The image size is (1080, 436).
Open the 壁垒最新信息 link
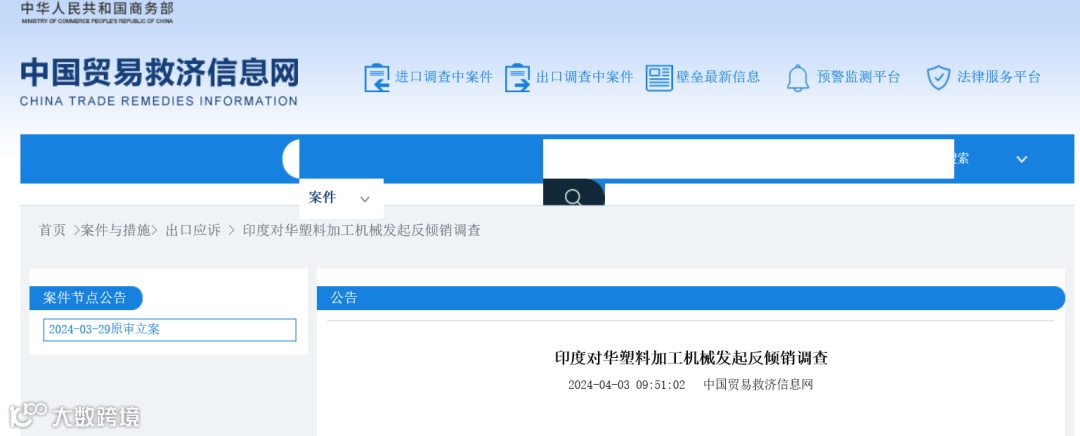click(718, 77)
